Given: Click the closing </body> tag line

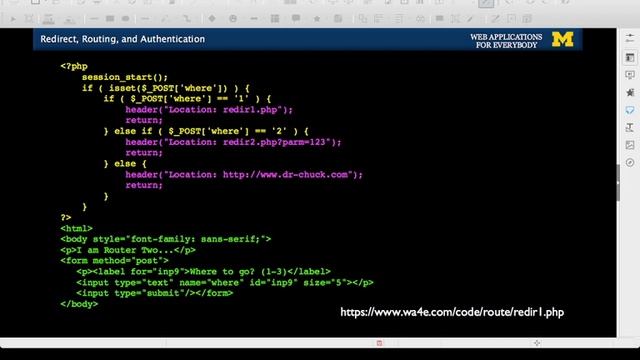Looking at the screenshot, I should [x=79, y=304].
